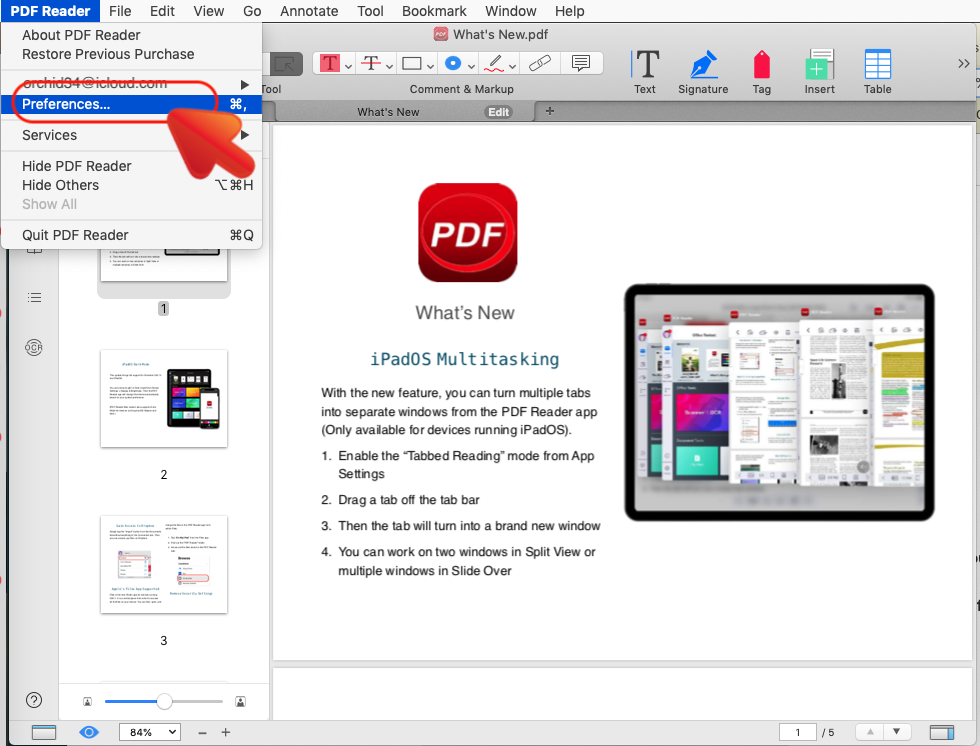Click the PDF Reader application menu title
The height and width of the screenshot is (746, 980).
pos(50,11)
